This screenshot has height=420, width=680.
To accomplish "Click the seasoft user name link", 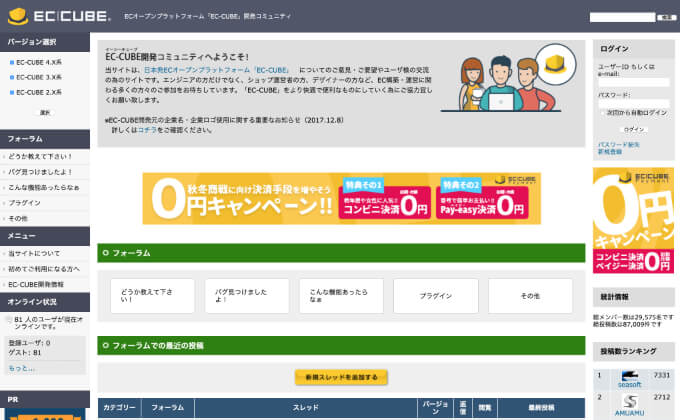I will point(629,385).
